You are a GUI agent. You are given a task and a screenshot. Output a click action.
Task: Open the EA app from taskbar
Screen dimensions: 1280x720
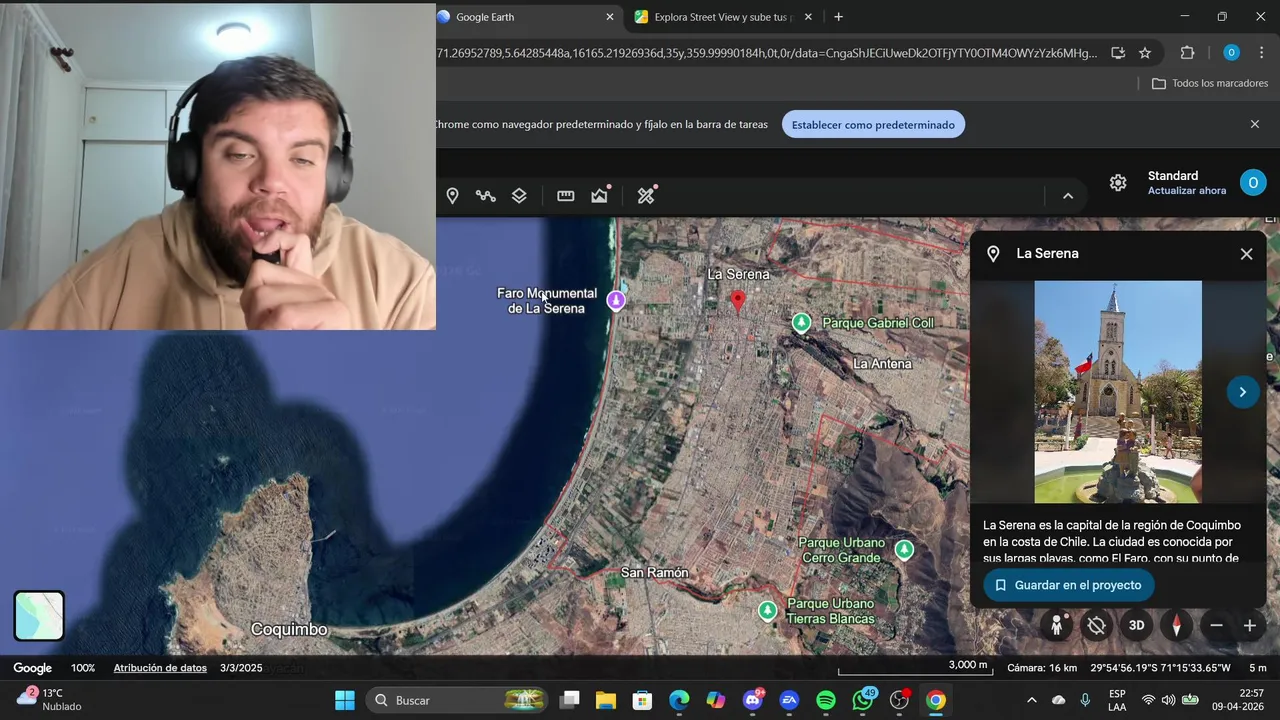pyautogui.click(x=789, y=700)
